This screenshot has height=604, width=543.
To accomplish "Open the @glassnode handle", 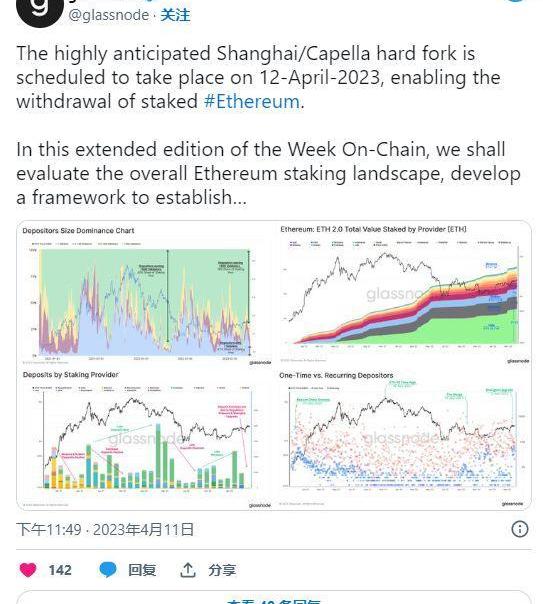I will (109, 15).
